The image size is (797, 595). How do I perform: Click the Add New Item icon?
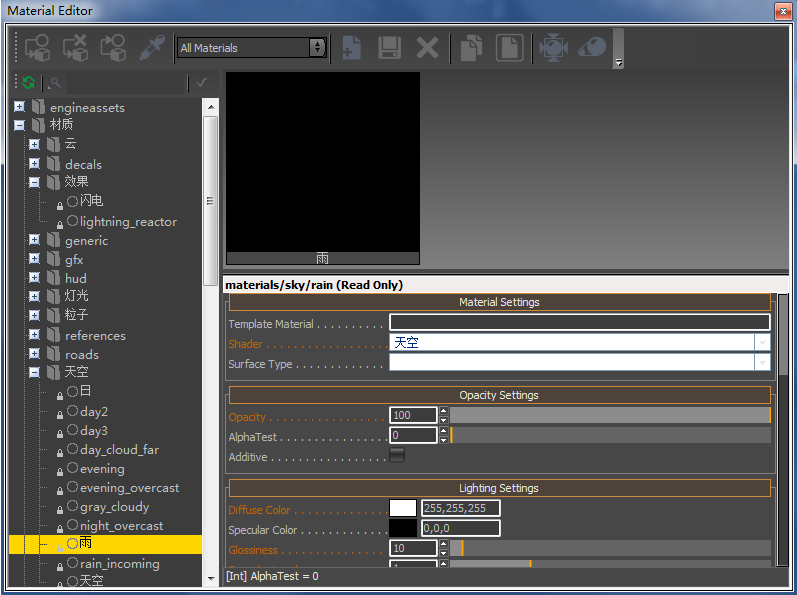(352, 48)
